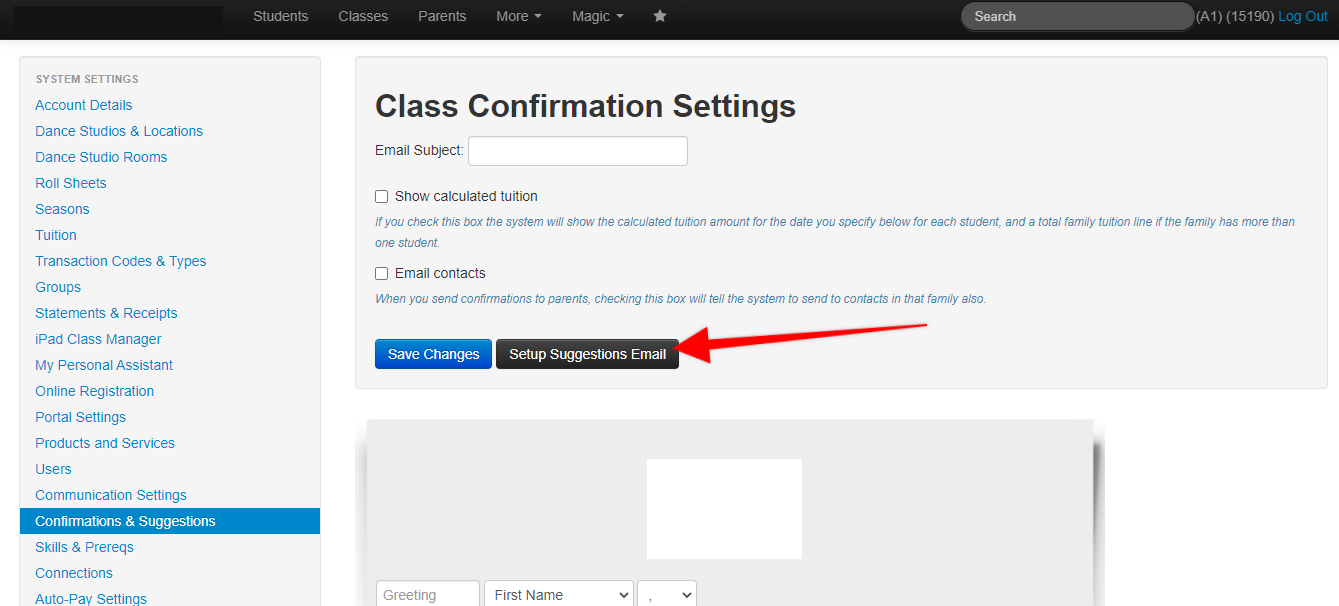Image resolution: width=1339 pixels, height=606 pixels.
Task: Open Communication Settings
Action: pyautogui.click(x=111, y=495)
